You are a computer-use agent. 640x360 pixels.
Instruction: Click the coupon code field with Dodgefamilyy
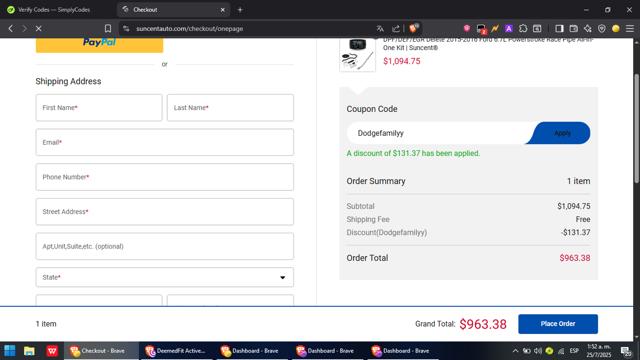[437, 133]
